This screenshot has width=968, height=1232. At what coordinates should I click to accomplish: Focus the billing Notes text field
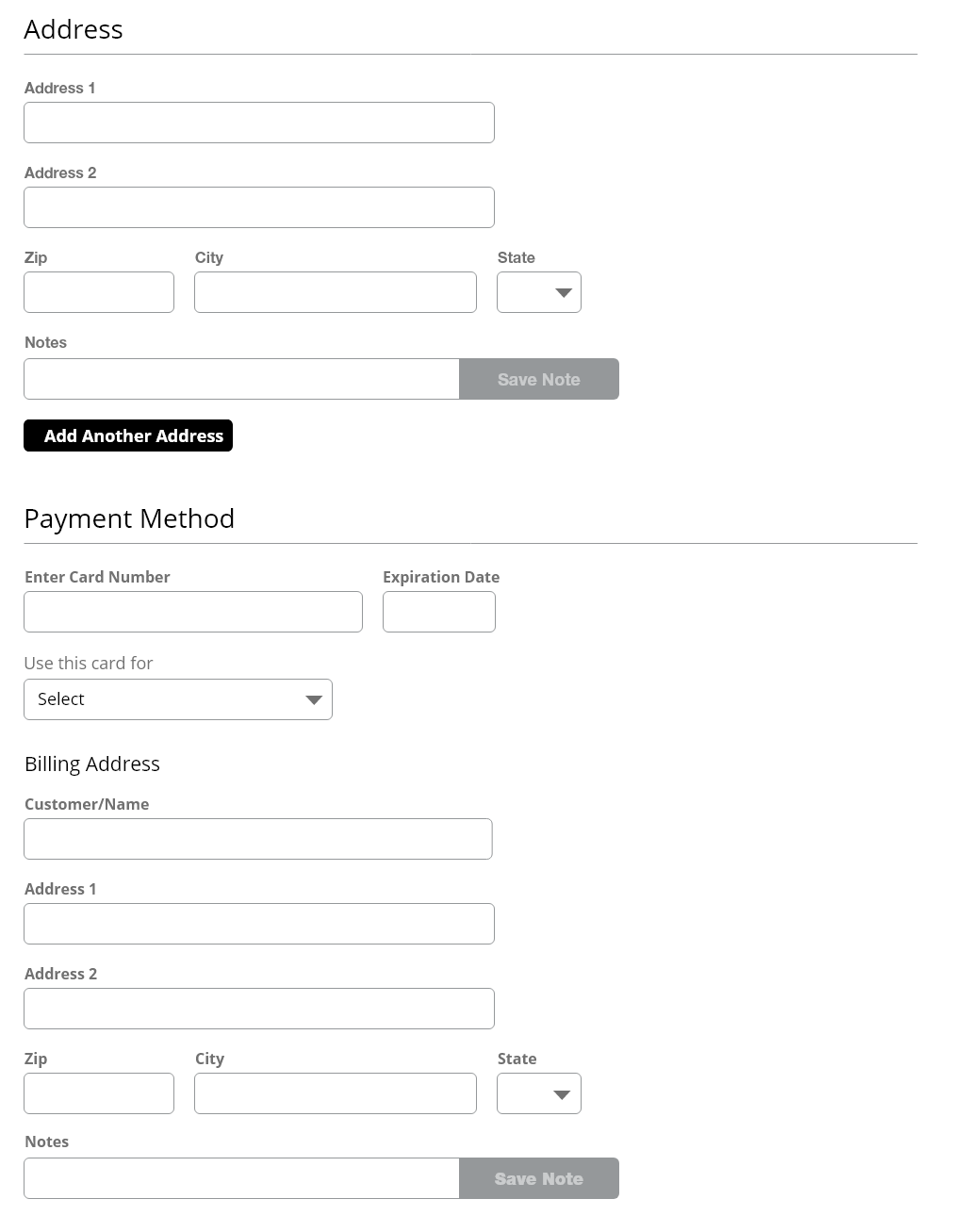[241, 1178]
